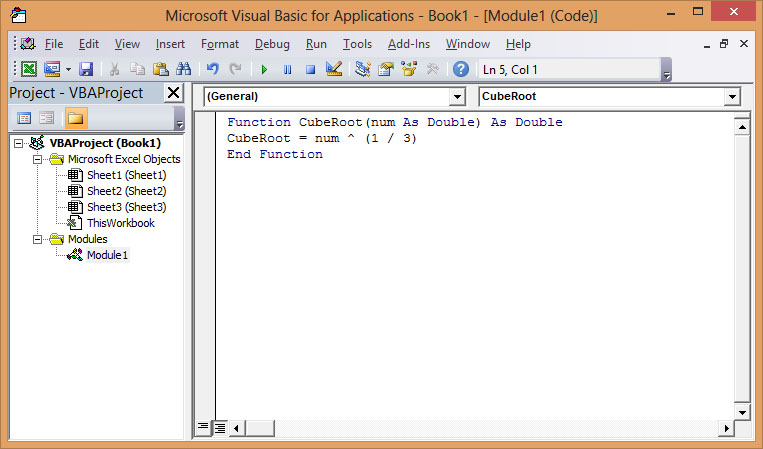
Task: Save the workbook with the floppy disk icon
Action: click(86, 69)
